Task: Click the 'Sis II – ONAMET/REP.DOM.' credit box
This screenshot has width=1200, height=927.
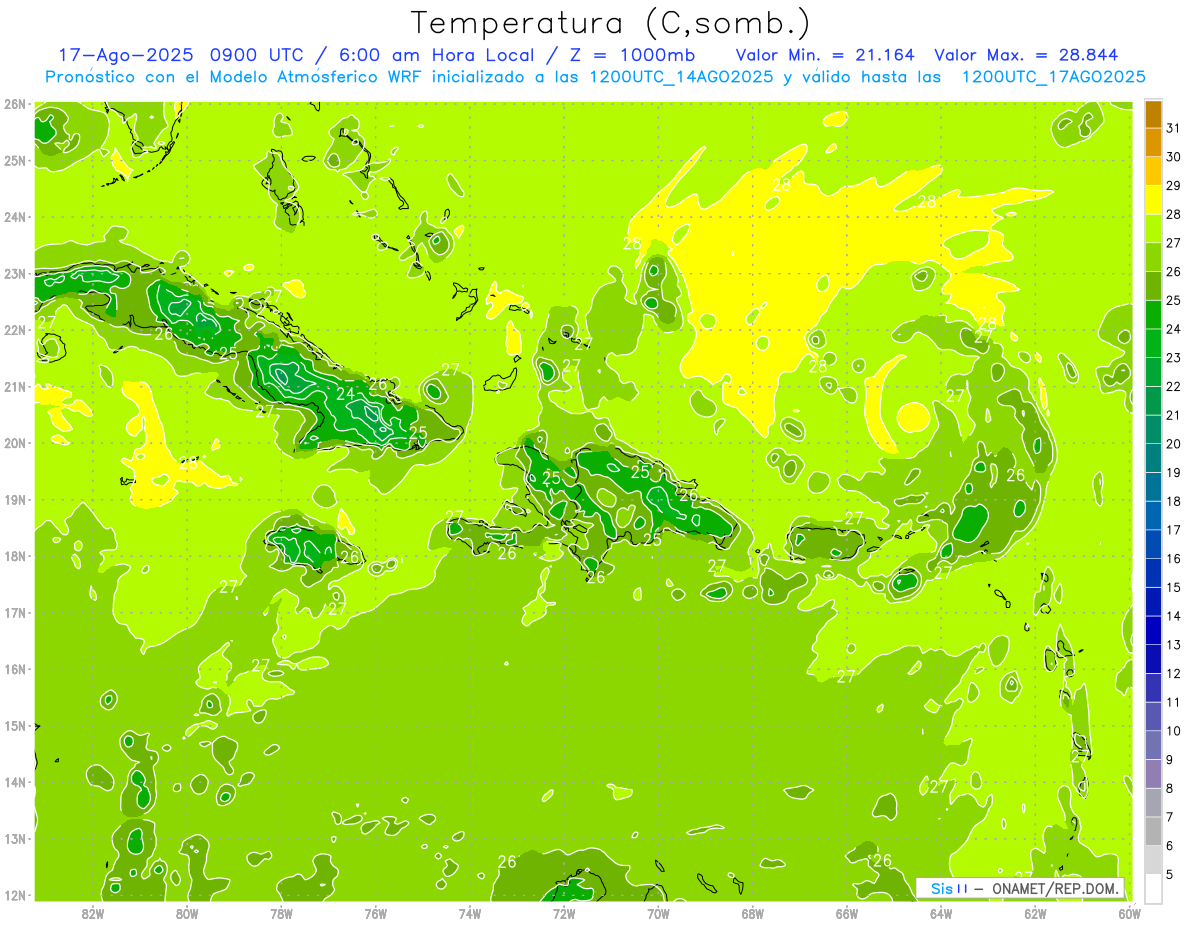Action: [x=1020, y=888]
